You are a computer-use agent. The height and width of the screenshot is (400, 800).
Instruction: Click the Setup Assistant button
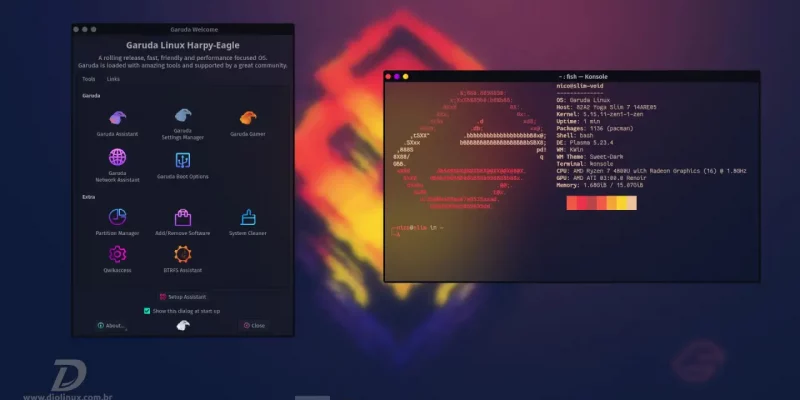pos(183,296)
